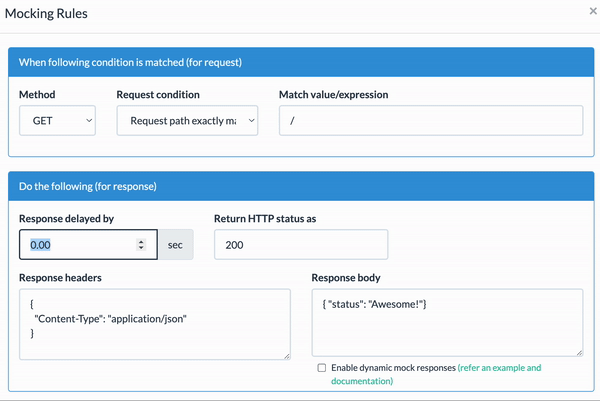Enable dynamic mock responses checkbox
Viewport: 600px width, 401px height.
click(322, 368)
